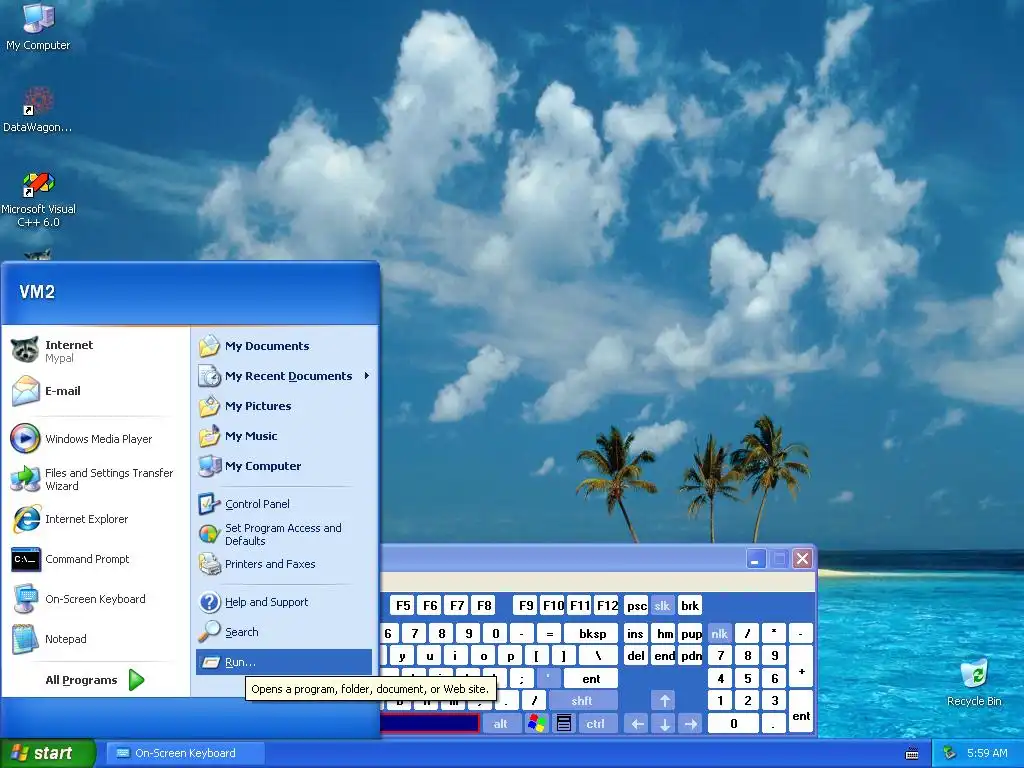The image size is (1024, 768).
Task: Click the F5 function key
Action: [404, 606]
